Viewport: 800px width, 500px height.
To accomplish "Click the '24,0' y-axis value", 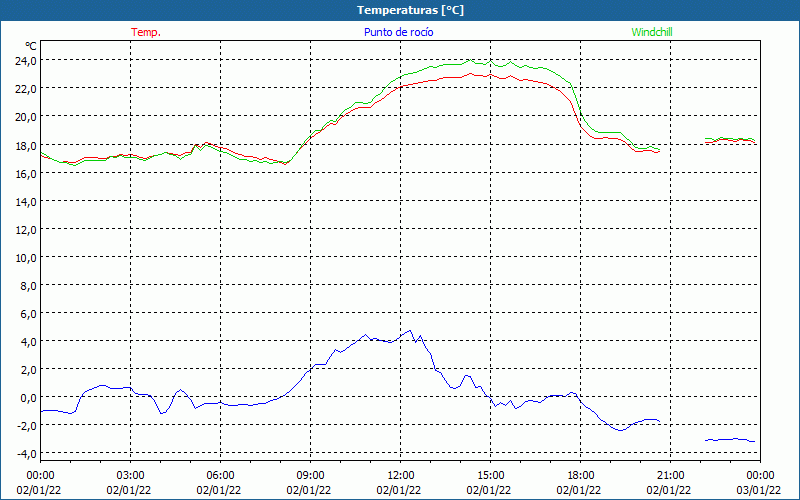I will [26, 61].
